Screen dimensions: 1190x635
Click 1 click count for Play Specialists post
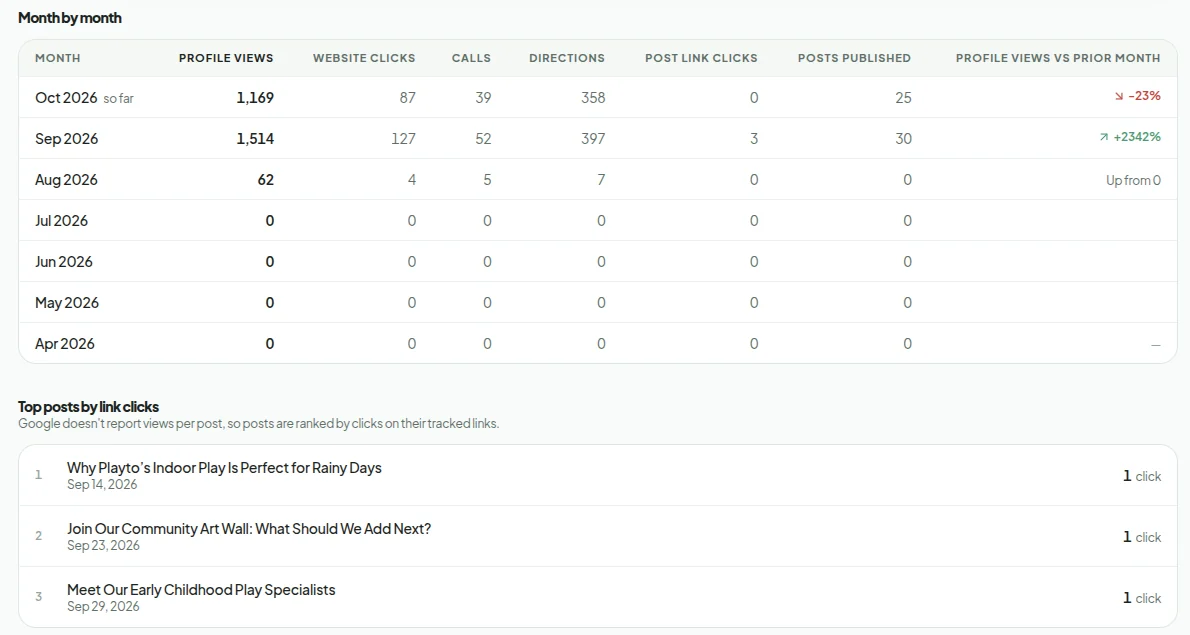pos(1142,598)
